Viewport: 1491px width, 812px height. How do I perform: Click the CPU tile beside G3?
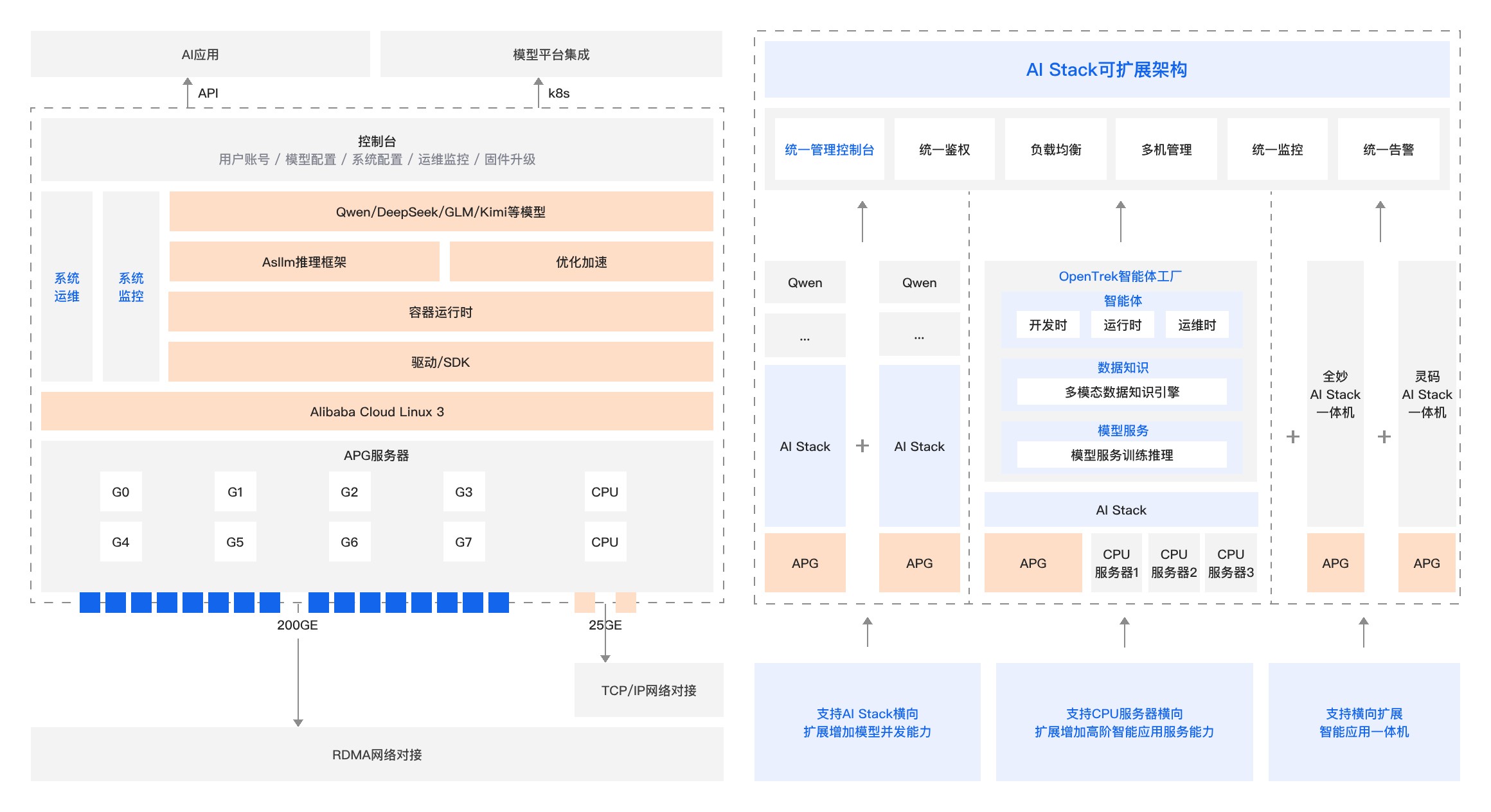[605, 491]
